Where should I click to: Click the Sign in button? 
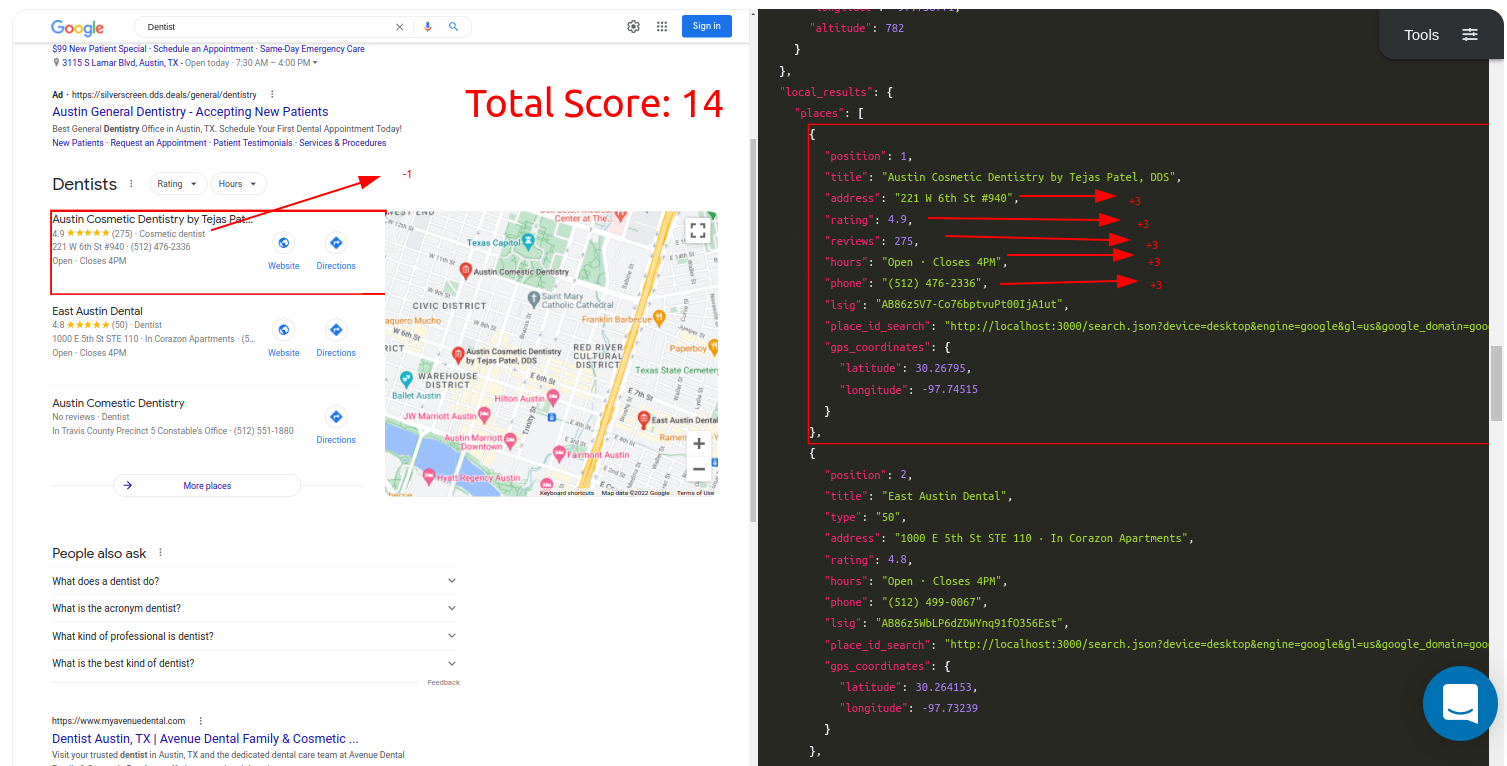coord(707,26)
